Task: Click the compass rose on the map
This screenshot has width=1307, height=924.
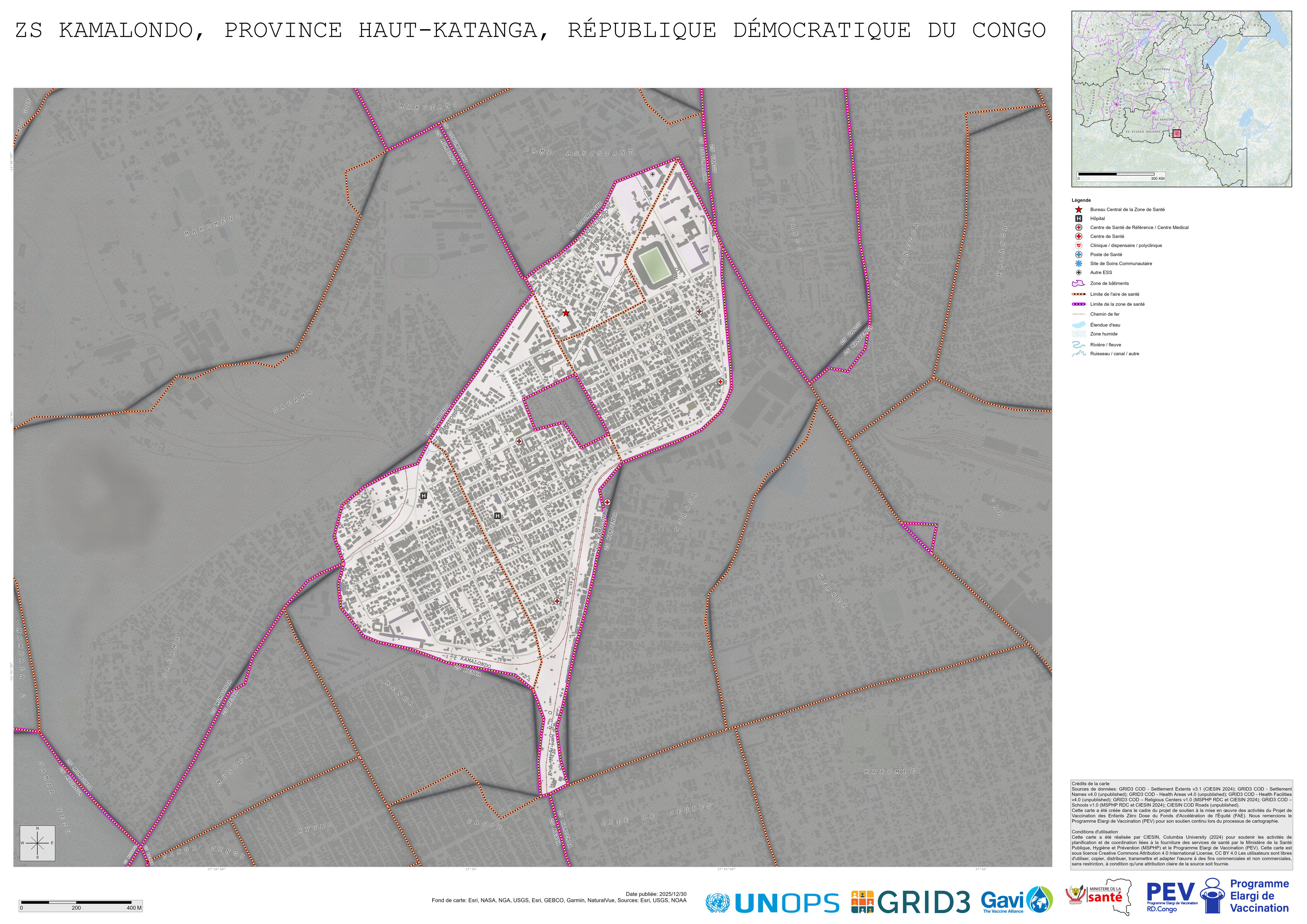Action: tap(38, 843)
